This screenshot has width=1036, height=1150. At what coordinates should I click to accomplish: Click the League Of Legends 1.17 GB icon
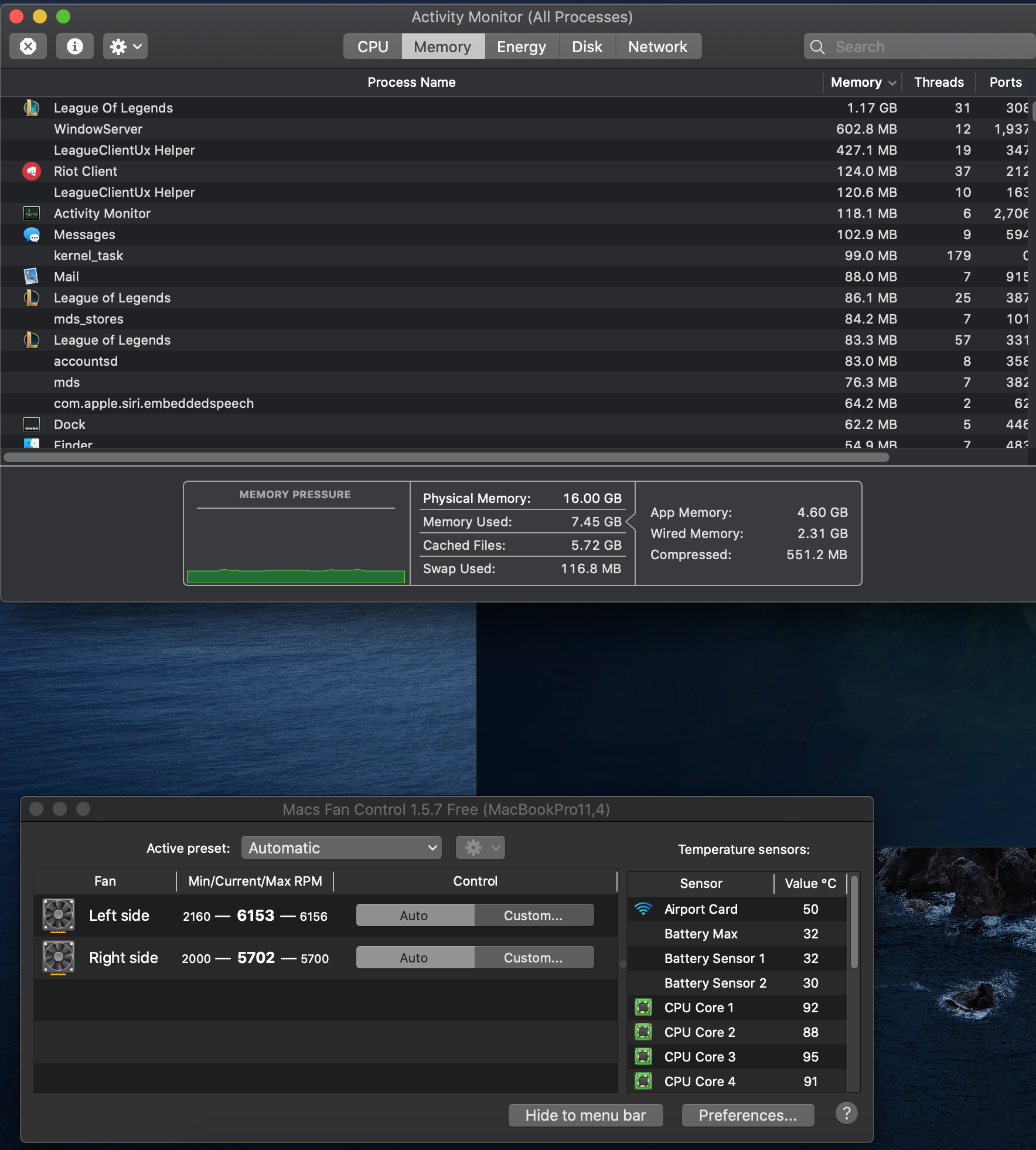tap(32, 108)
